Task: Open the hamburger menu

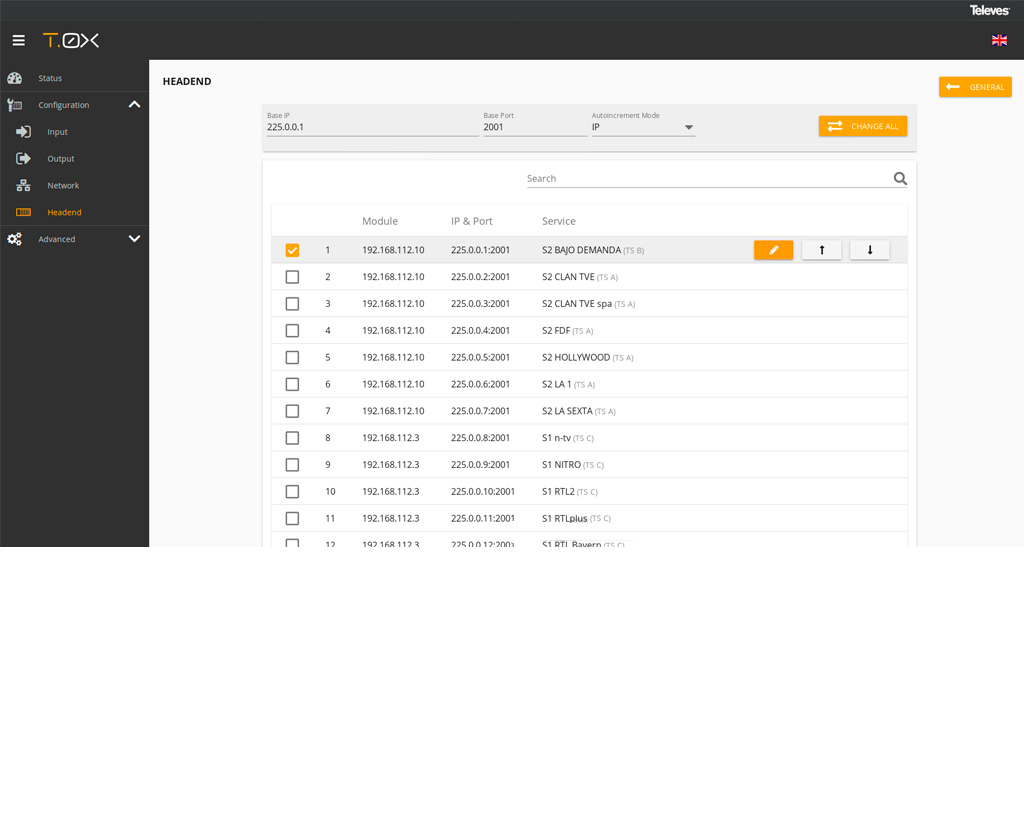Action: pyautogui.click(x=18, y=40)
